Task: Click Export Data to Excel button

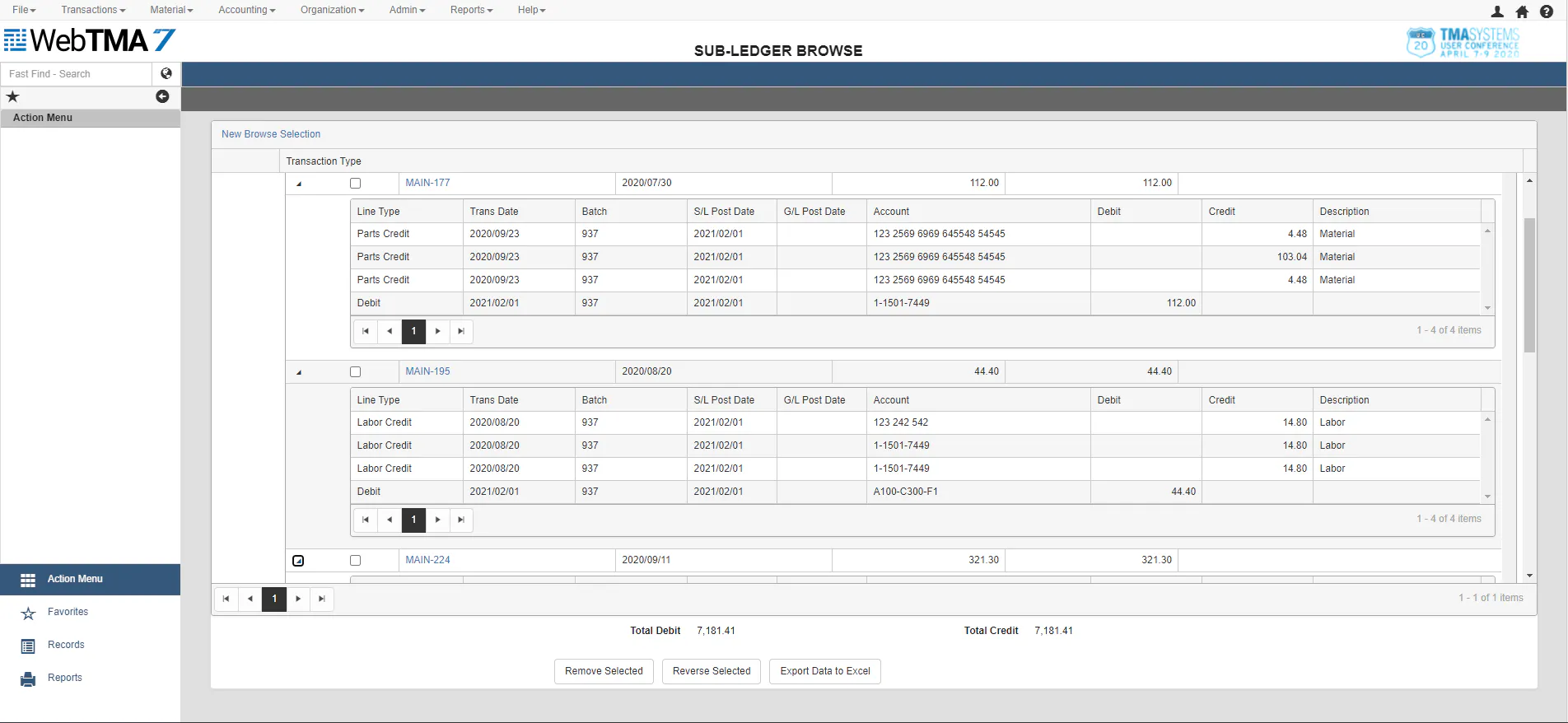Action: click(x=825, y=671)
